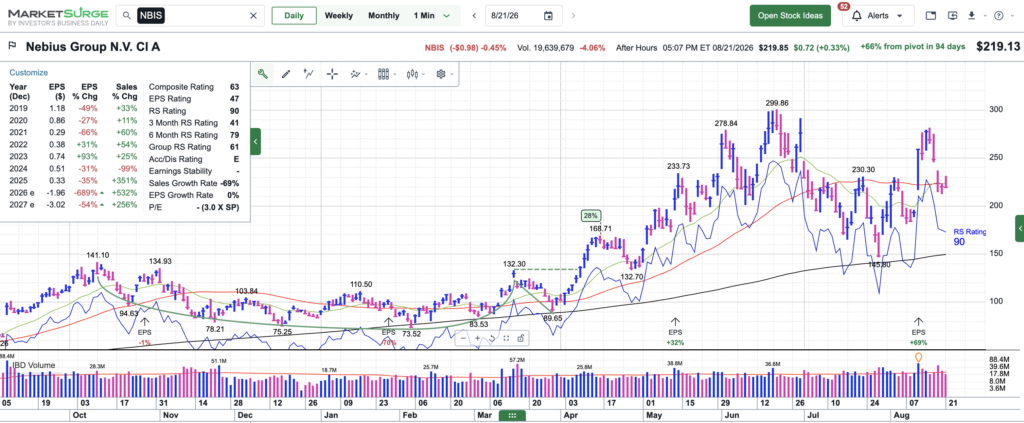
Task: Select the pencil drawing tool
Action: (285, 74)
